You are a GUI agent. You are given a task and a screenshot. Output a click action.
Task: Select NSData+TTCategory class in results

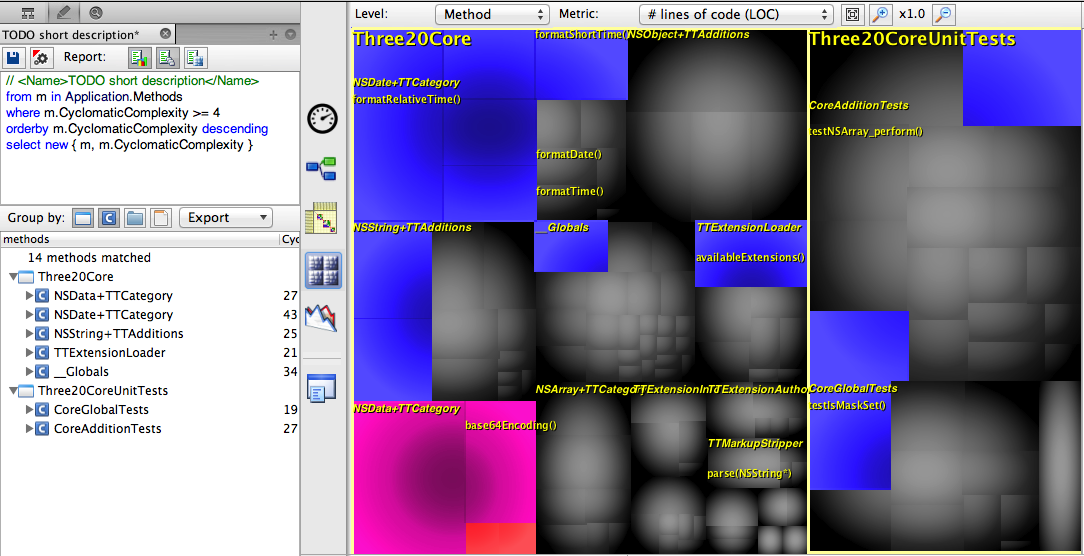tap(113, 296)
